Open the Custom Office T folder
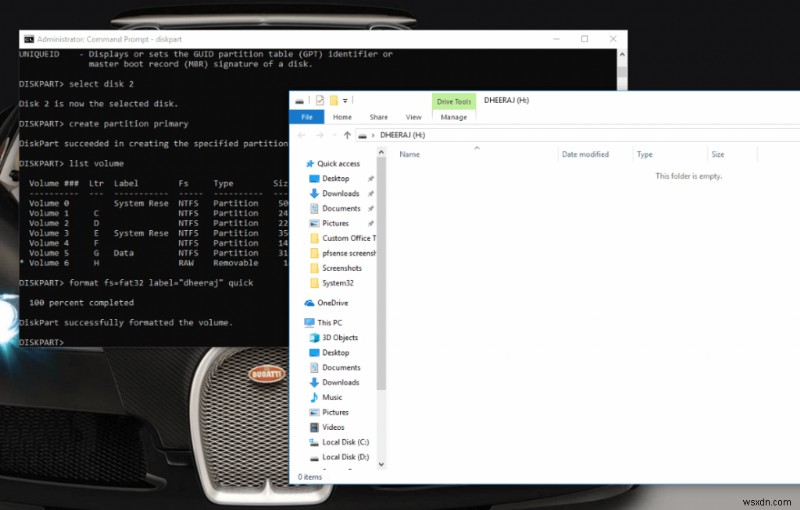This screenshot has width=800, height=510. pos(343,238)
